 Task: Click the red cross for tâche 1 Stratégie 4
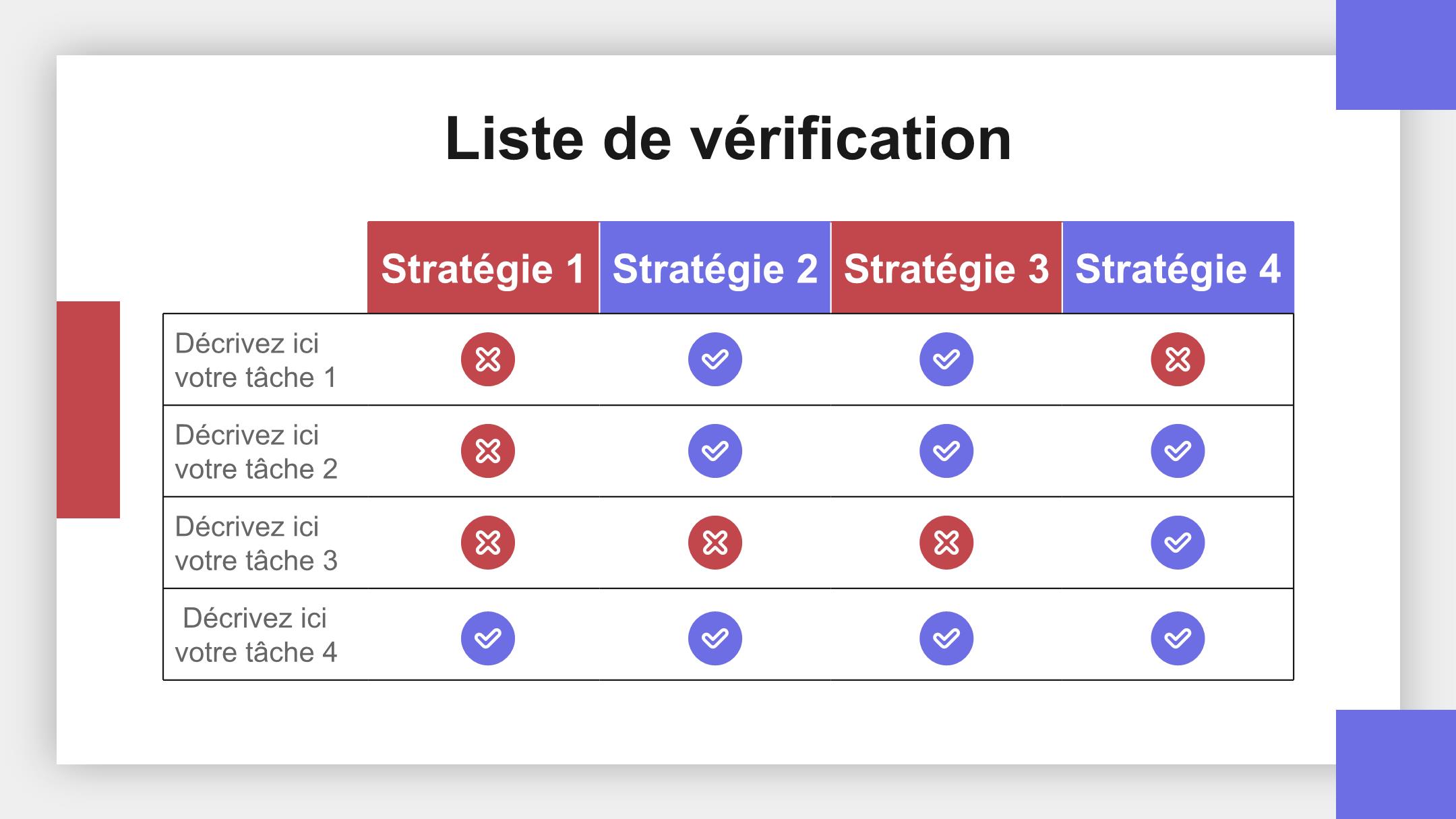pos(1178,359)
